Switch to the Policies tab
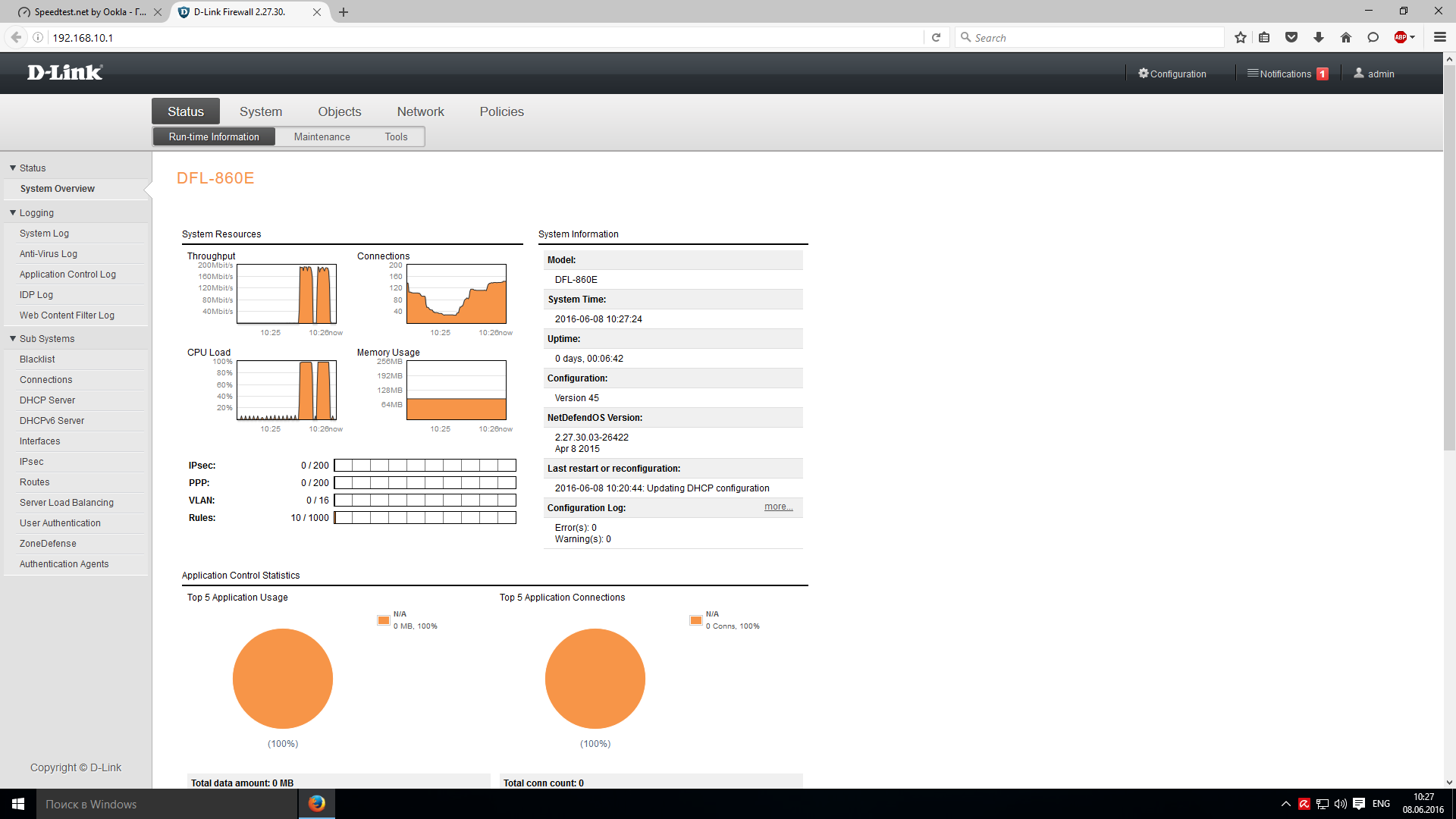 coord(501,111)
